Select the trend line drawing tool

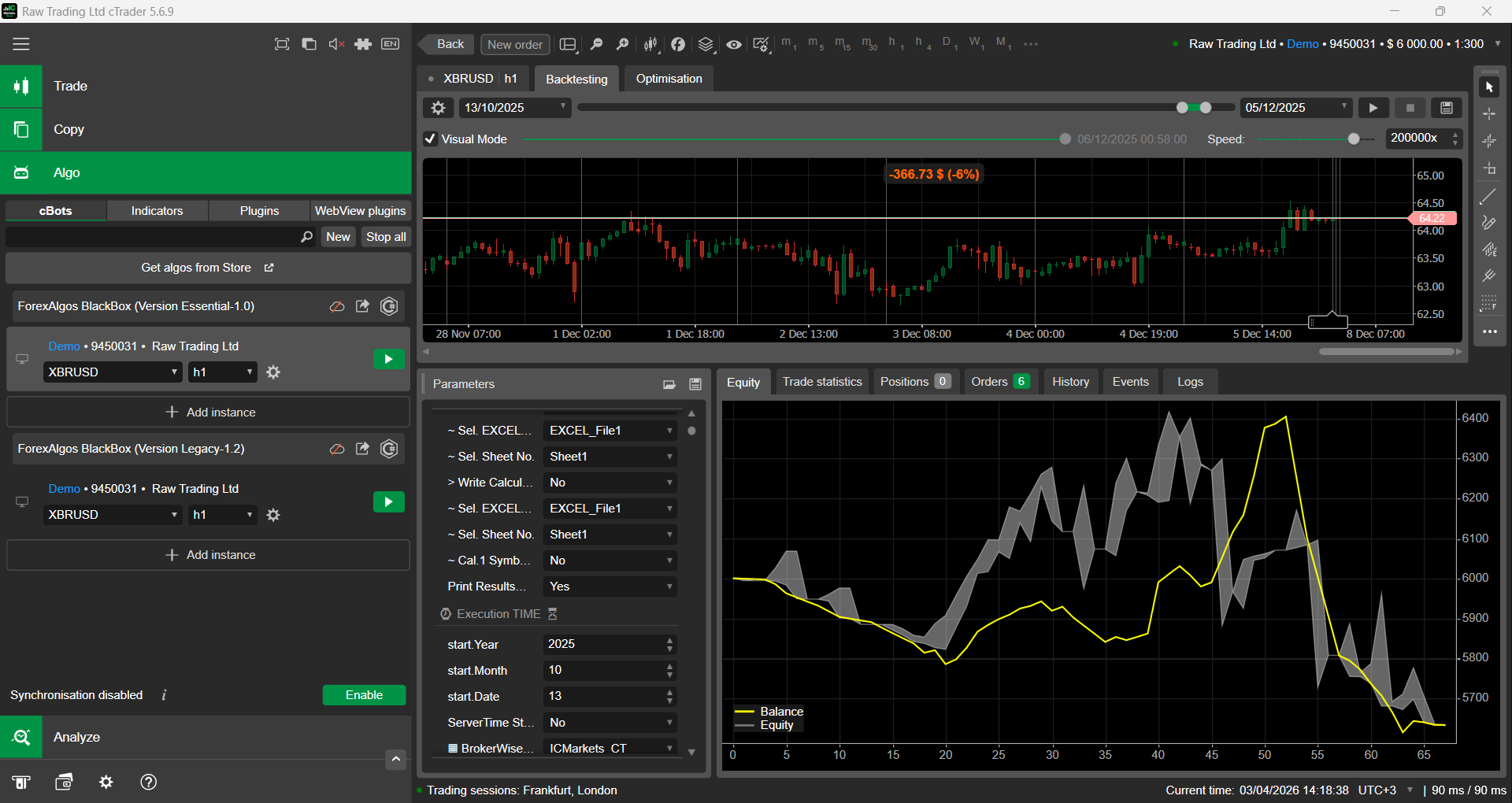tap(1488, 197)
